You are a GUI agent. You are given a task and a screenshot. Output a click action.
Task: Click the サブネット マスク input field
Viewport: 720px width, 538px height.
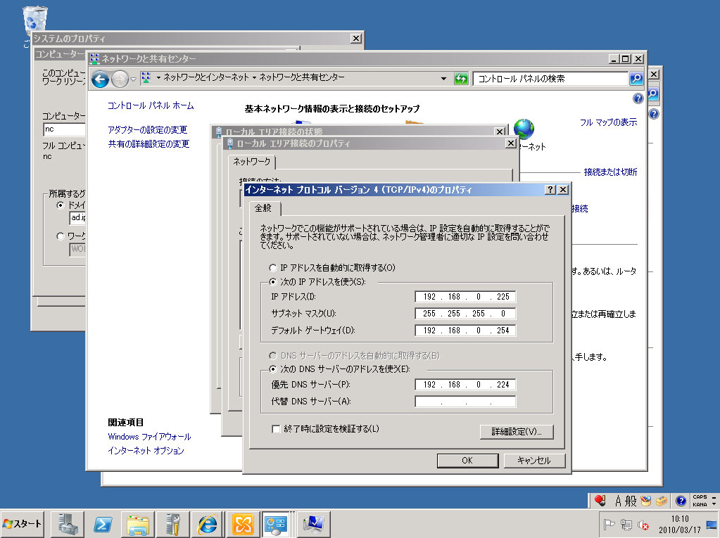coord(465,314)
